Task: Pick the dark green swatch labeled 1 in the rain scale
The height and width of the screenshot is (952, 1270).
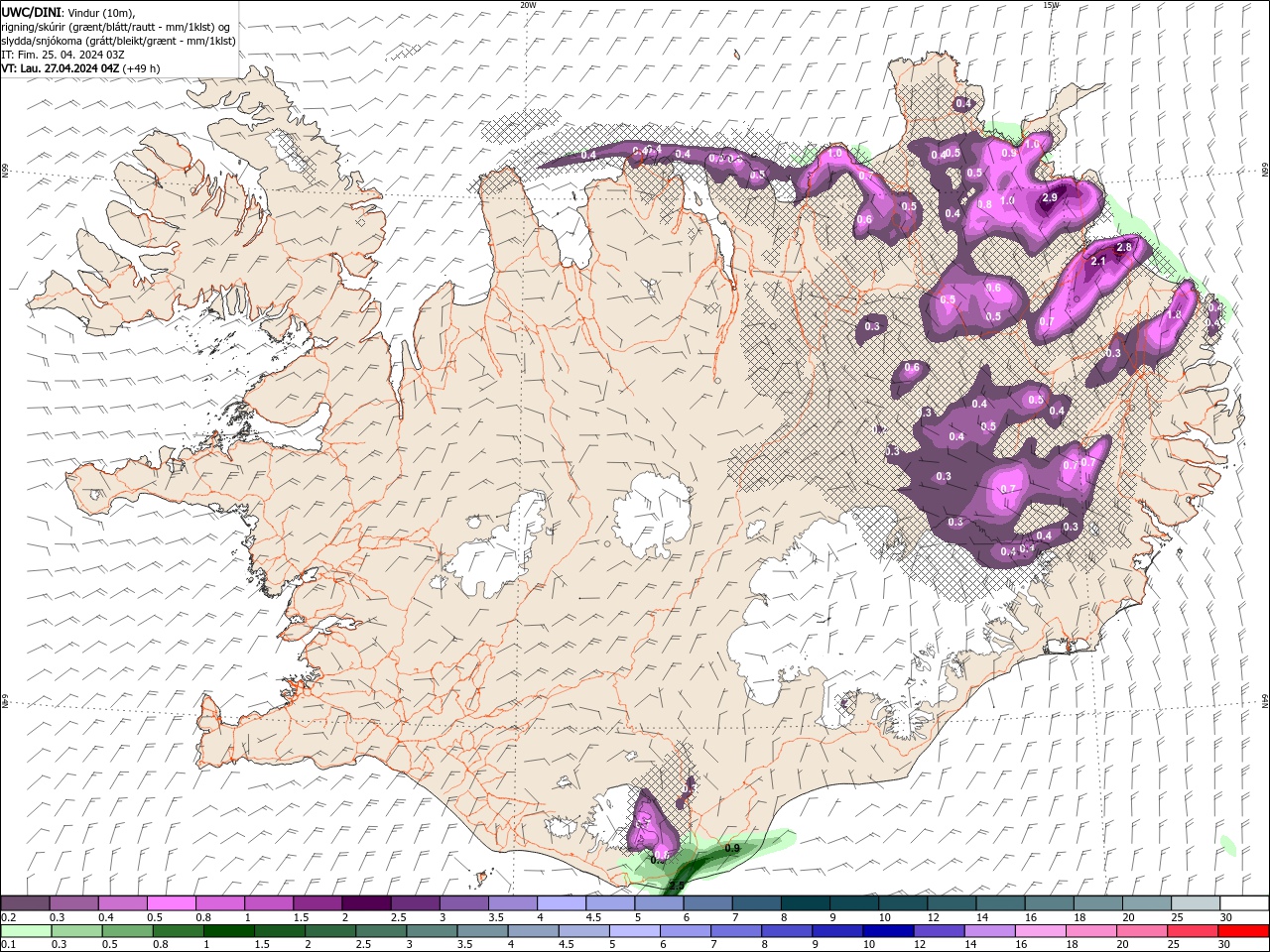Action: point(229,931)
